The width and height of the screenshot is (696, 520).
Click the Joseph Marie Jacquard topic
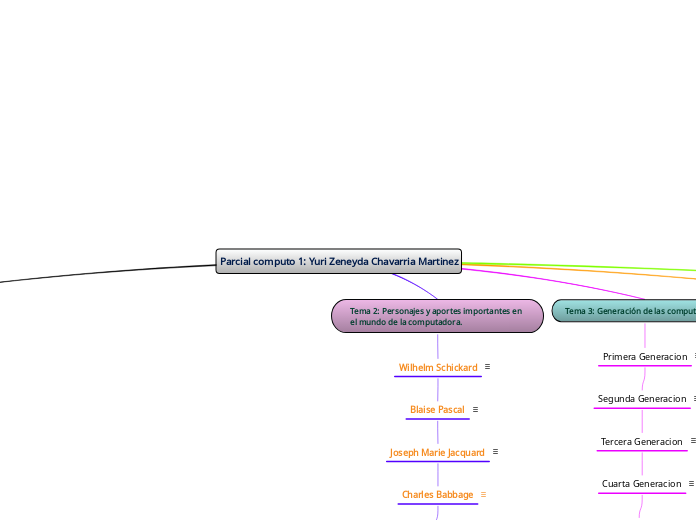(437, 453)
